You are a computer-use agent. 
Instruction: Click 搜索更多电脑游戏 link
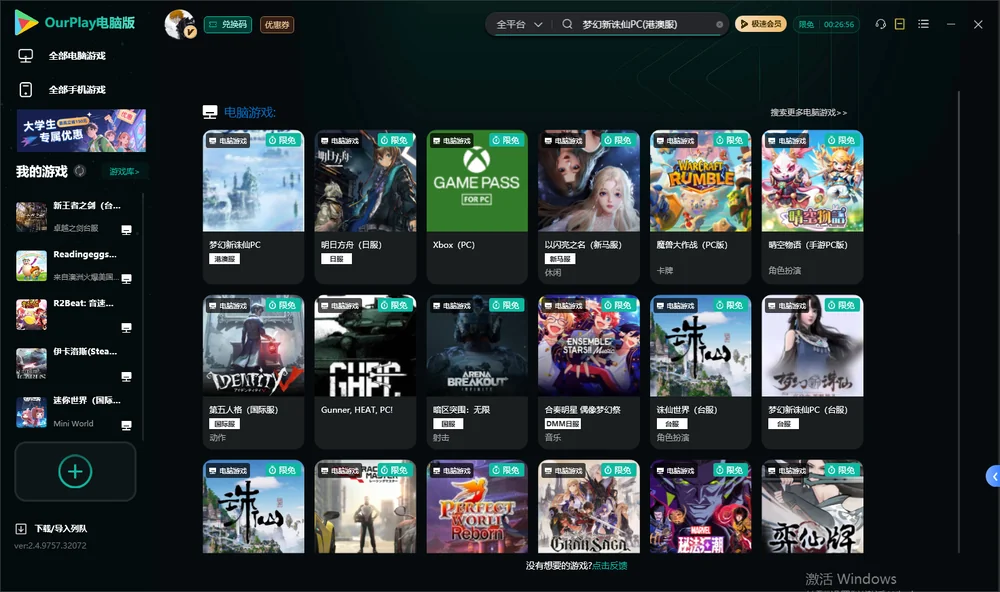(x=809, y=112)
